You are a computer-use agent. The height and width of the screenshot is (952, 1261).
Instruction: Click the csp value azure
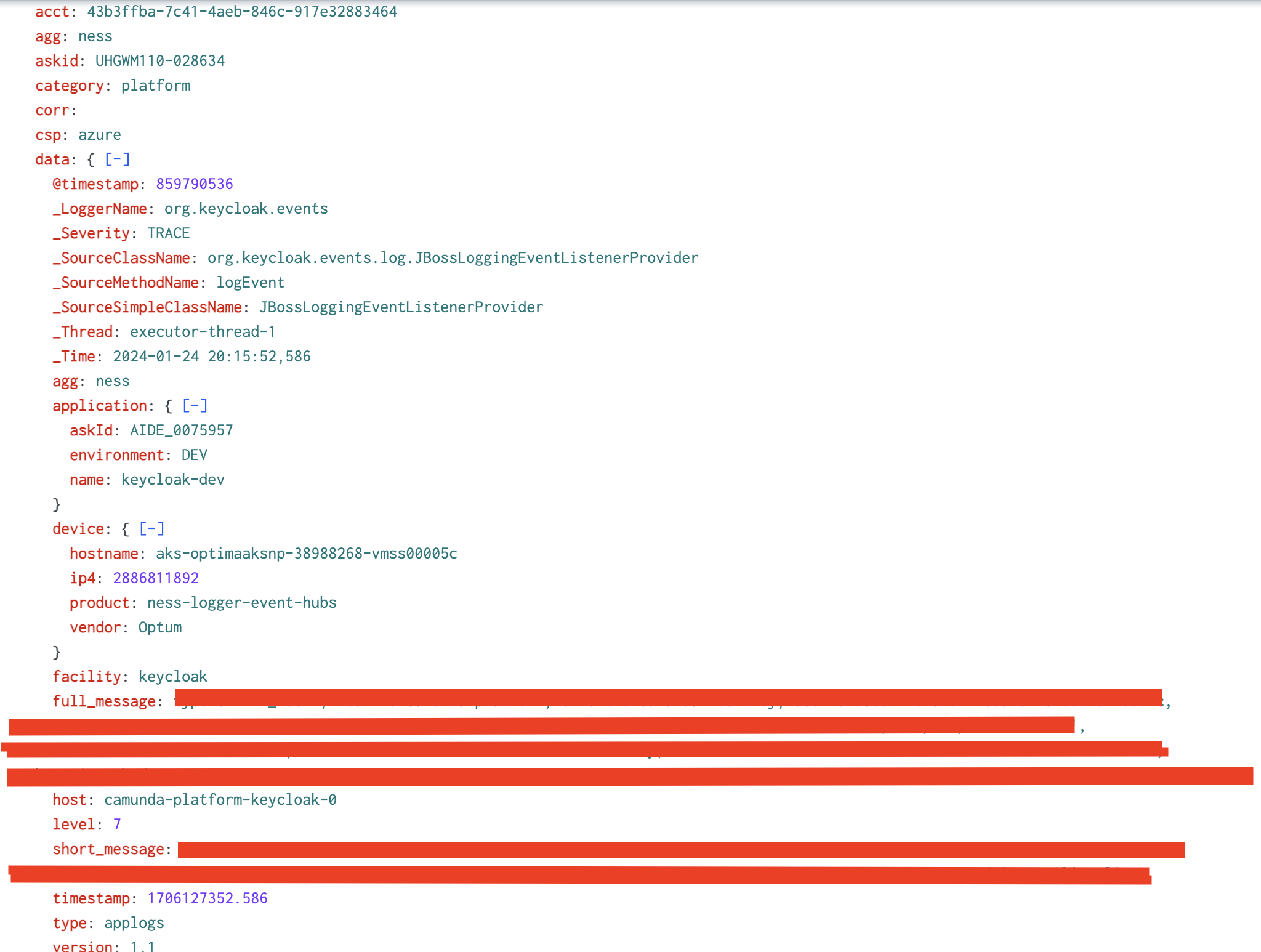tap(100, 135)
